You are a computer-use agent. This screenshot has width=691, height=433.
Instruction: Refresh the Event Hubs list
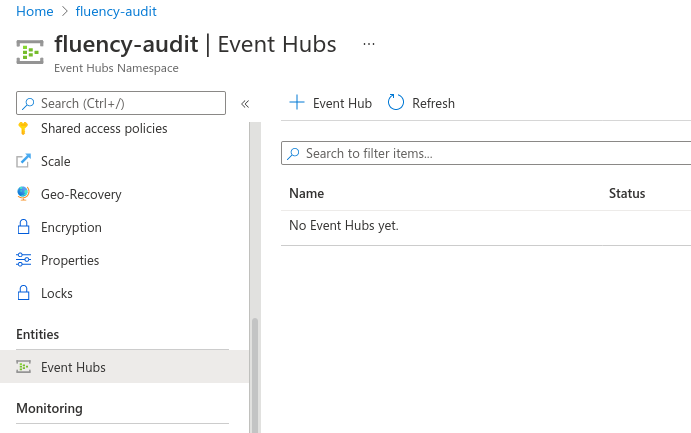[x=421, y=103]
